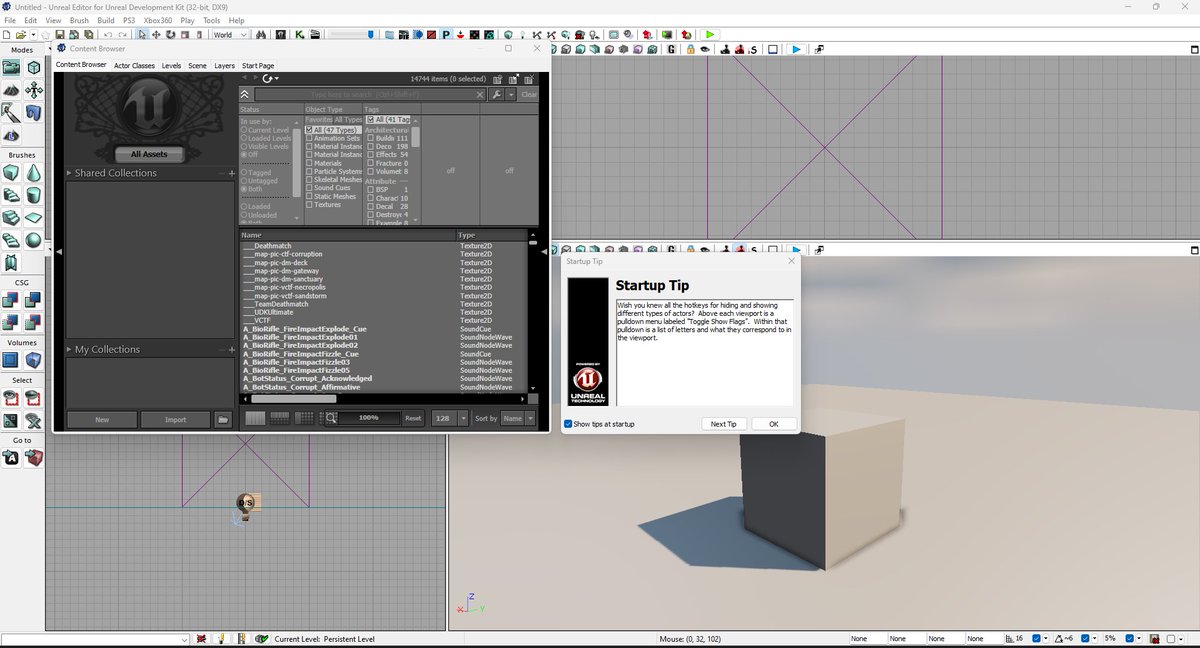Click the Save file toolbar icon
Screen dimensions: 1200x648
point(60,34)
